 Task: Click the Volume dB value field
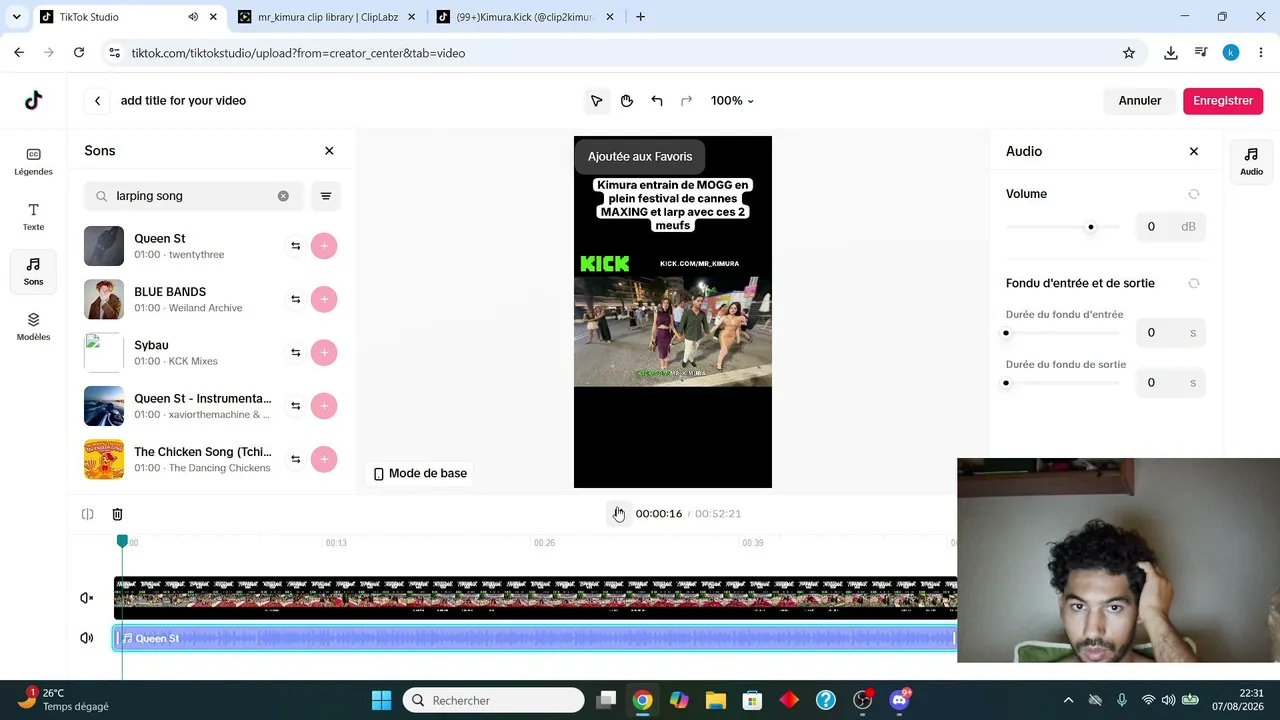click(1170, 227)
